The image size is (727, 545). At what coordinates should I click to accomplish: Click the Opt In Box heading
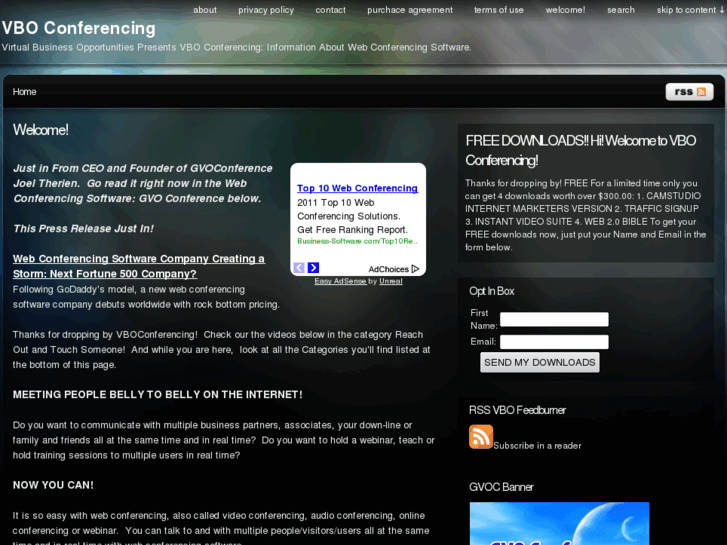[491, 291]
